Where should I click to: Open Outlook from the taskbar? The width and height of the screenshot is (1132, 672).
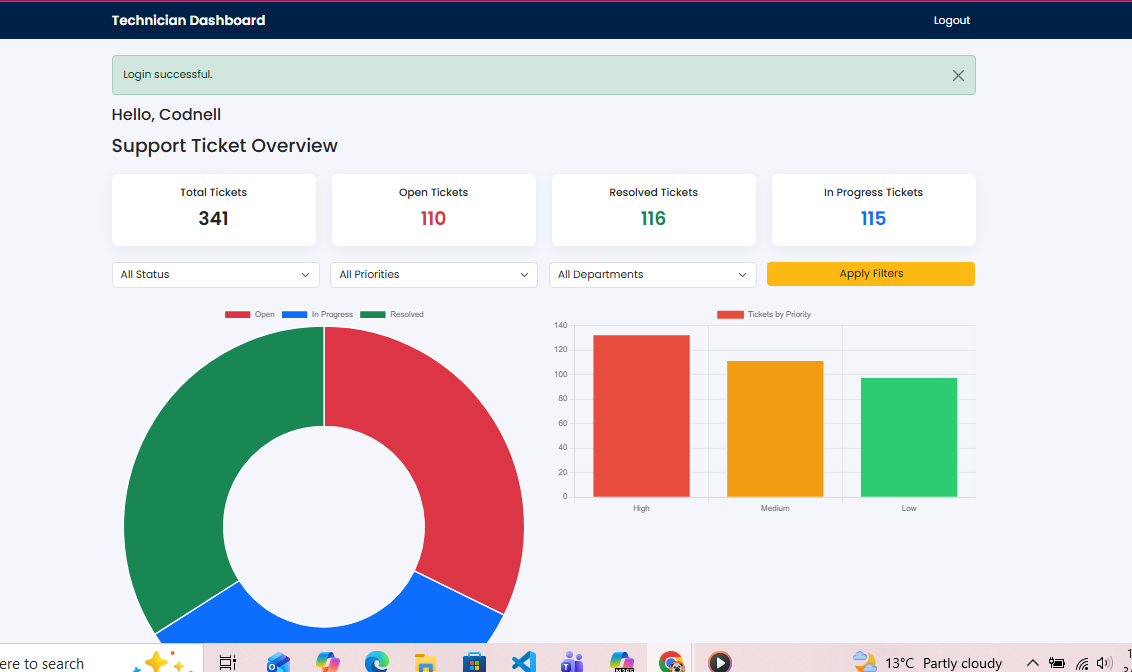point(278,662)
